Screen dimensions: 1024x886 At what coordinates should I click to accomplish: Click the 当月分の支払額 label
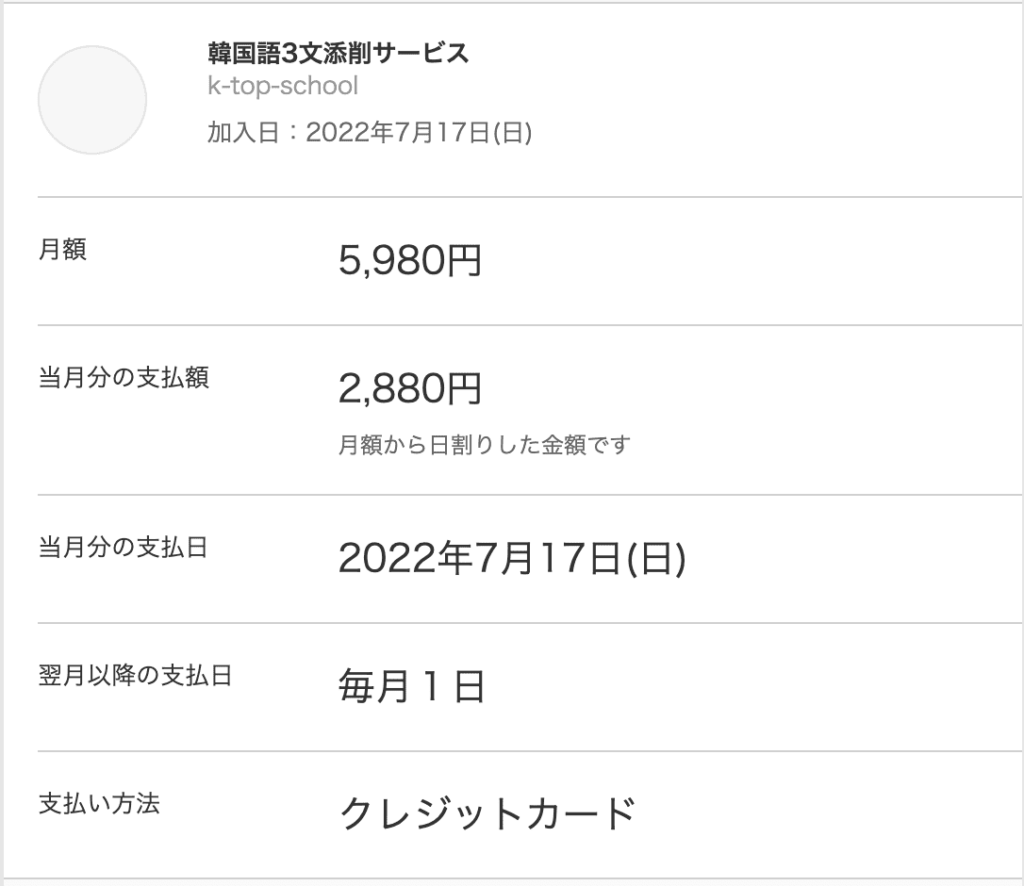[x=123, y=377]
